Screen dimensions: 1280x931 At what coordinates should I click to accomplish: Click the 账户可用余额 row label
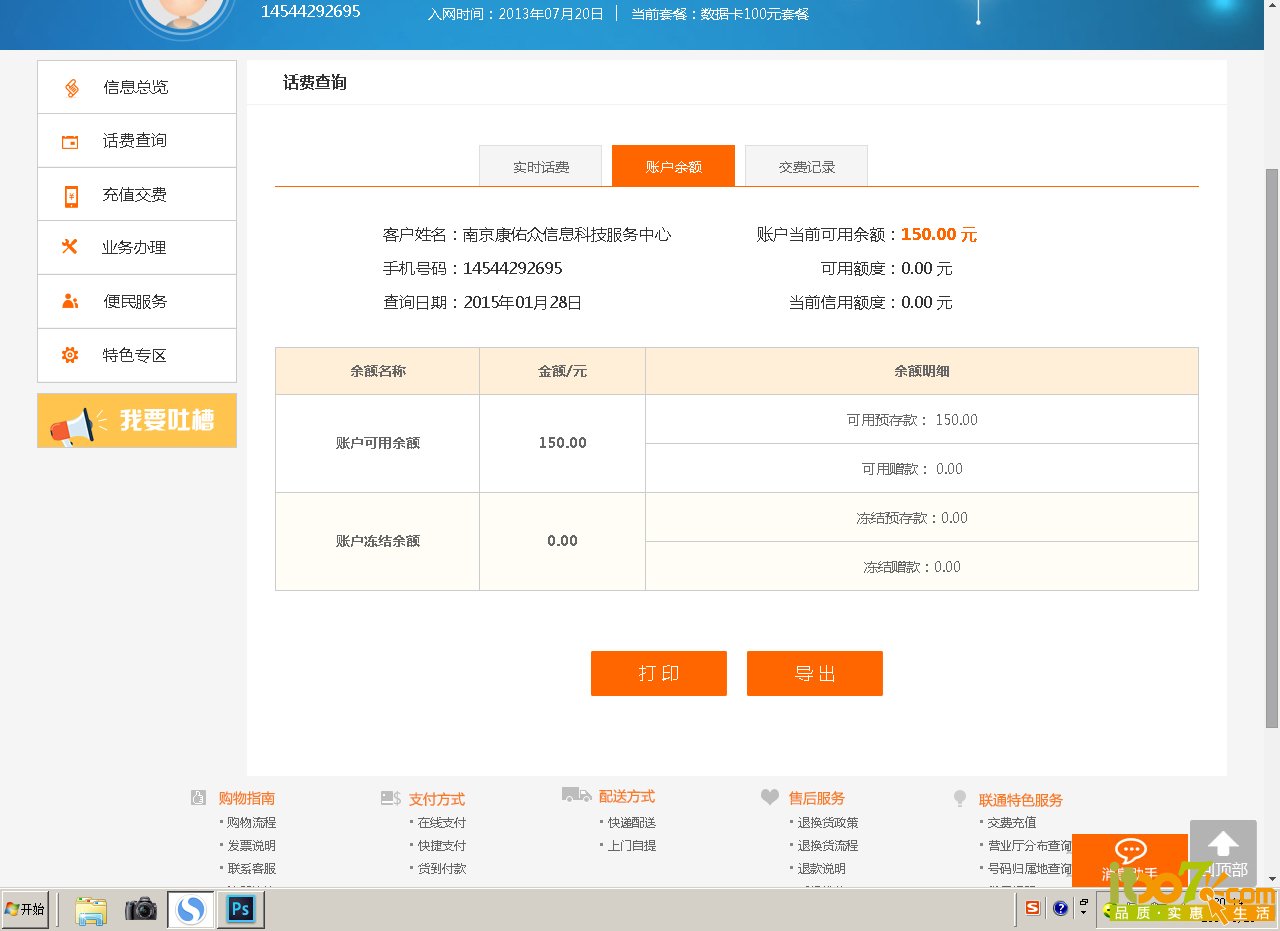click(378, 443)
